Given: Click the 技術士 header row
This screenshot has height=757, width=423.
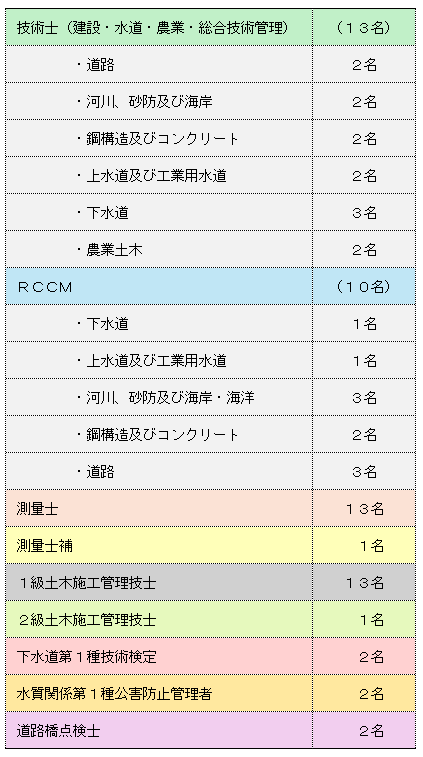Looking at the screenshot, I should point(211,28).
